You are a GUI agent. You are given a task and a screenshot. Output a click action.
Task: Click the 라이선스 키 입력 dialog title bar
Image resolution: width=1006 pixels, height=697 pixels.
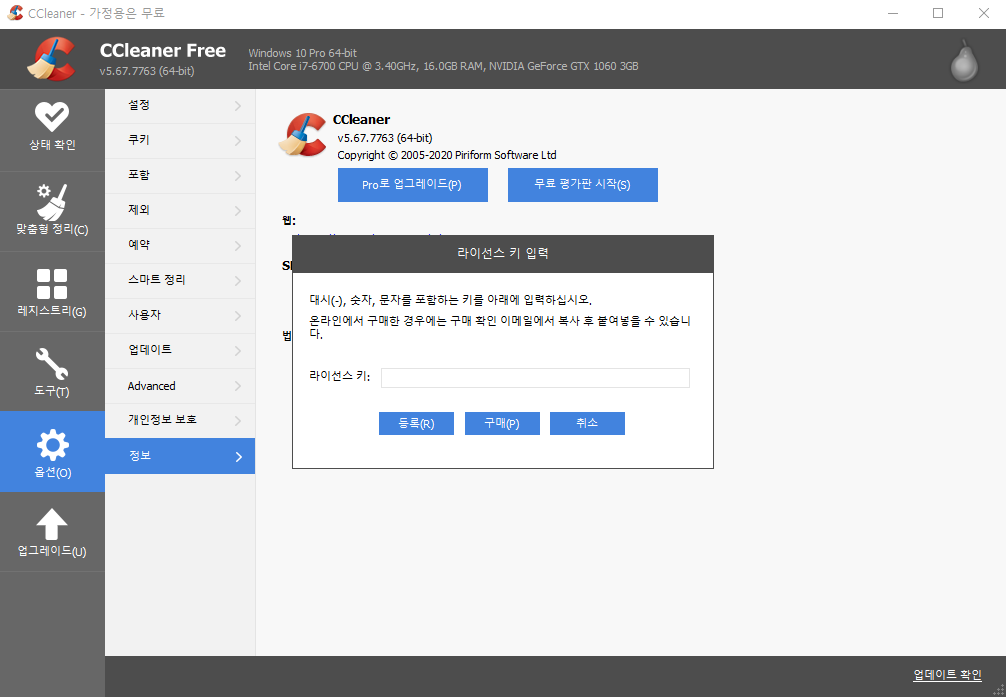pos(503,254)
